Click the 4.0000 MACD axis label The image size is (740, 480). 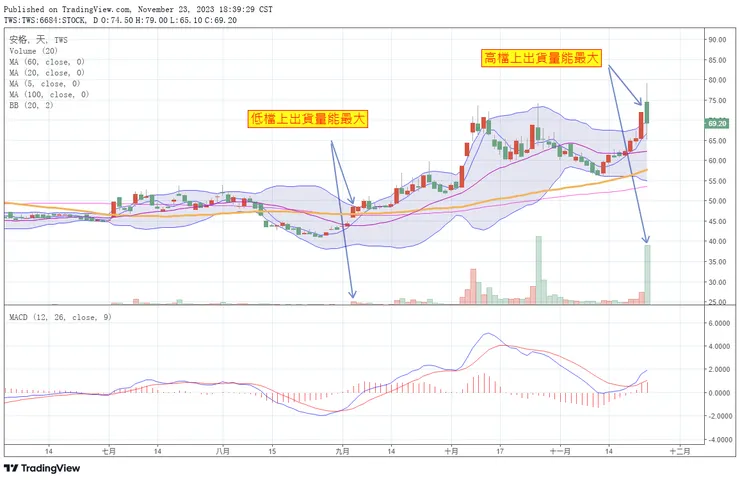click(x=719, y=346)
